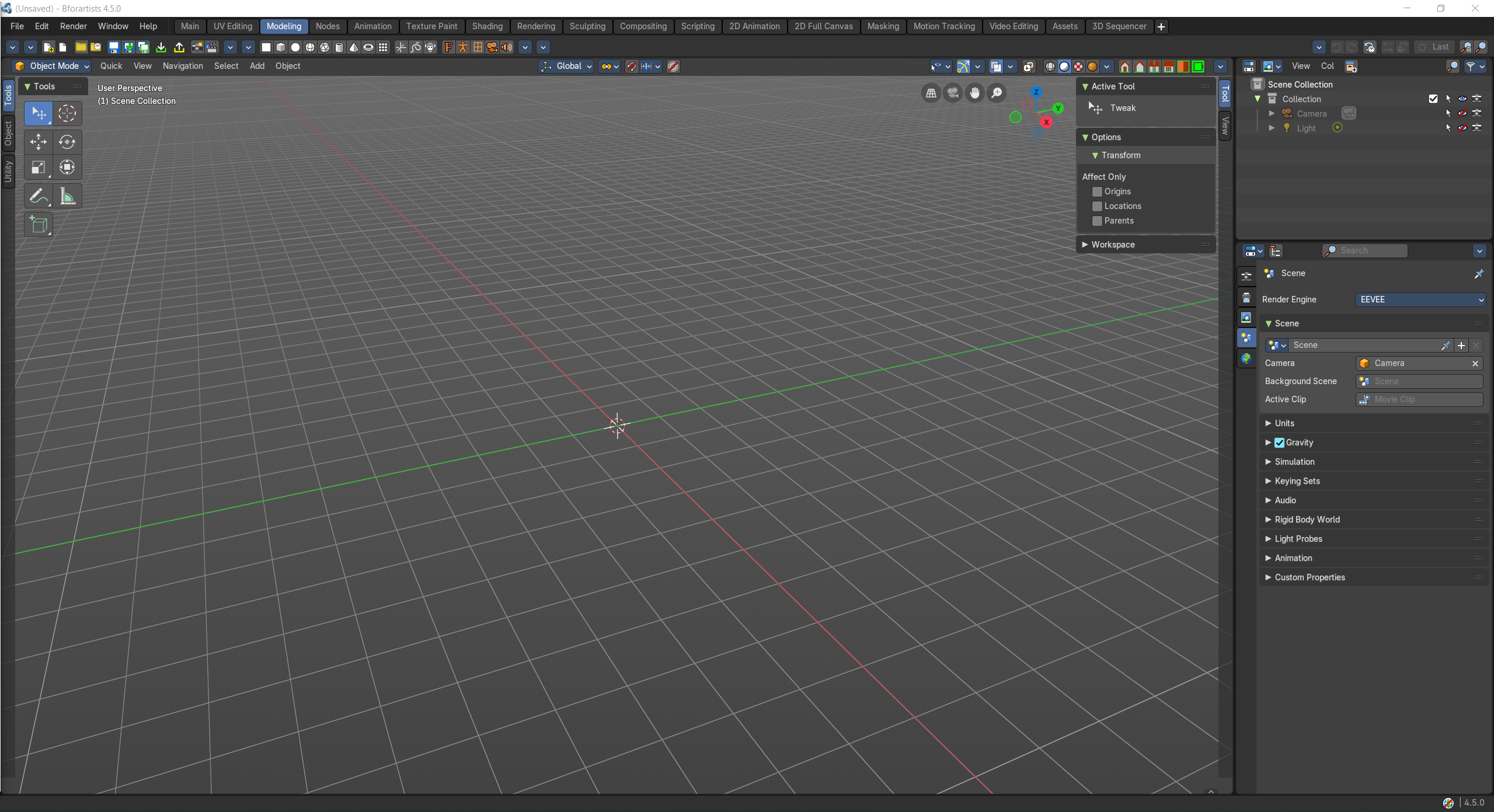Select the Cursor tool in Tools panel
Viewport: 1494px width, 812px height.
67,113
